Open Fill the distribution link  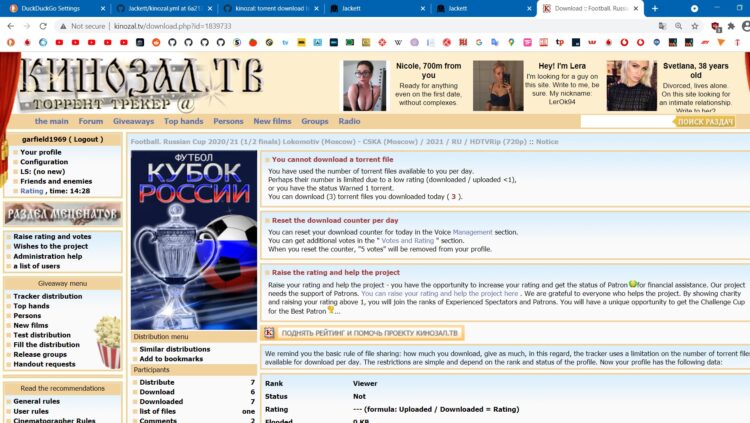(x=46, y=345)
